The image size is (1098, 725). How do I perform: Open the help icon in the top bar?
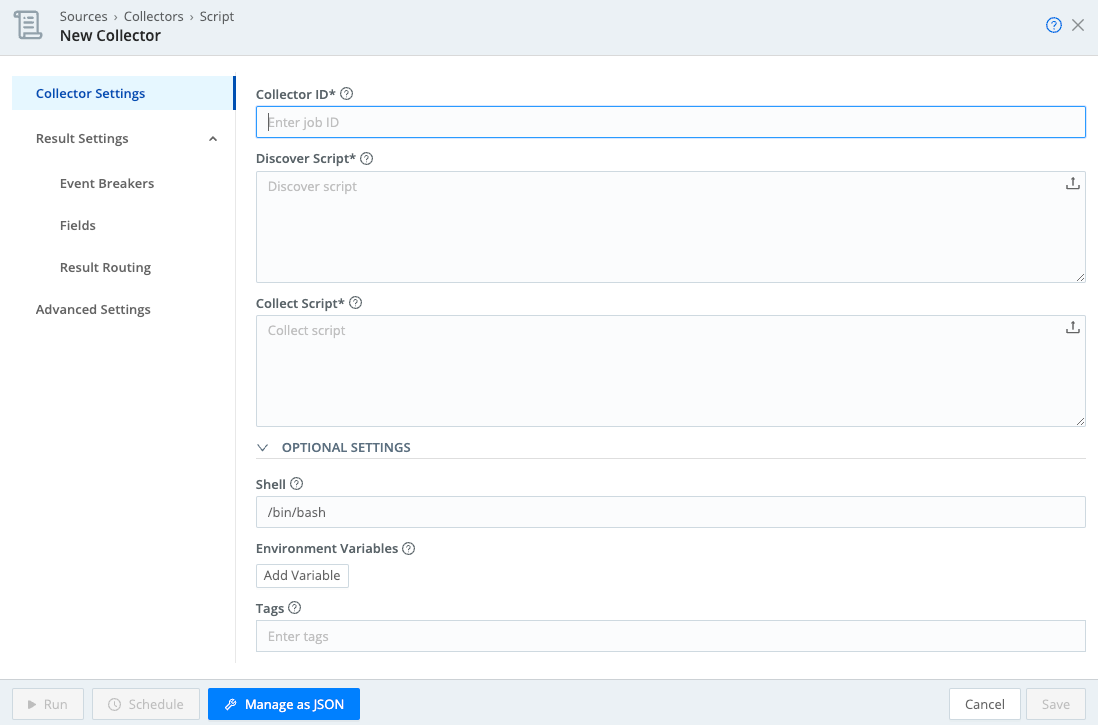pos(1054,24)
